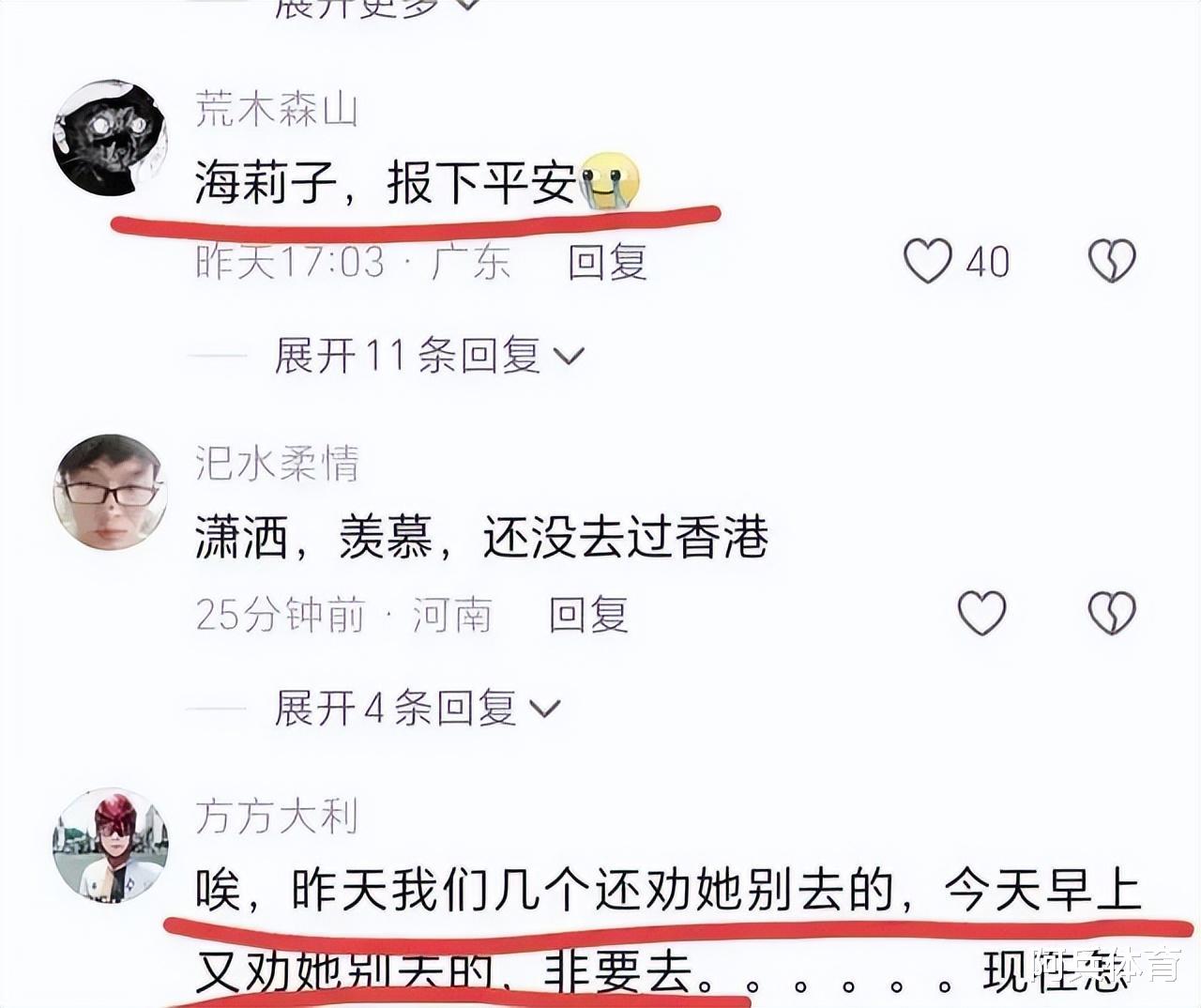Viewport: 1201px width, 1008px height.
Task: Select 方方大利's comment beginning 唉，昨天我们几个
Action: pyautogui.click(x=668, y=931)
